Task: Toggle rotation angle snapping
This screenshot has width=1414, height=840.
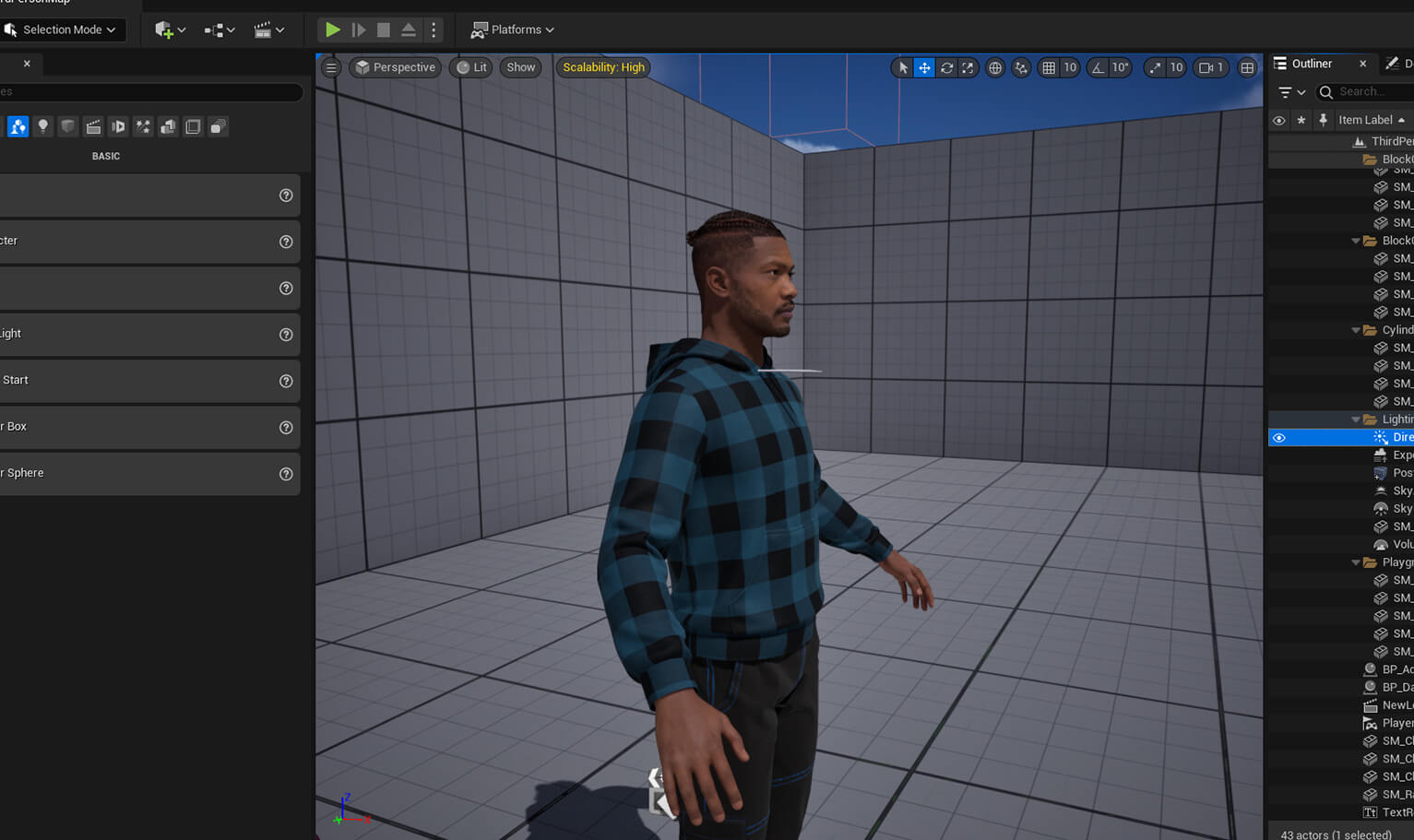Action: pos(1098,67)
